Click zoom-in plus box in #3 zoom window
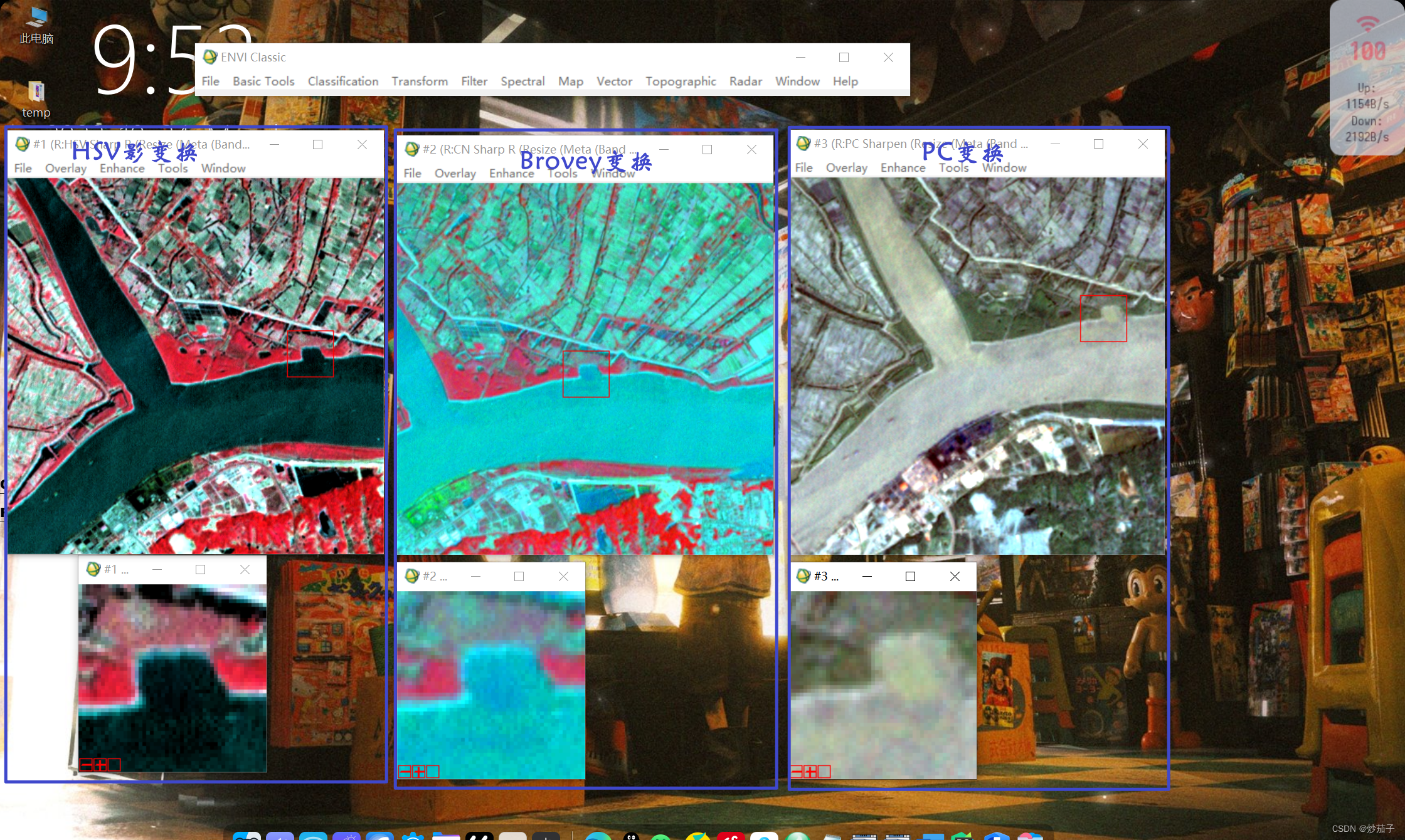This screenshot has width=1405, height=840. point(810,772)
